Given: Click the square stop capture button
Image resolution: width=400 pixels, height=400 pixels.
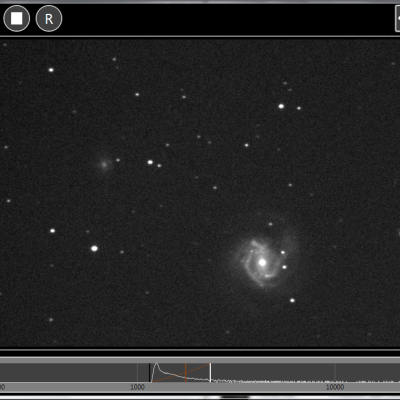Looking at the screenshot, I should click(x=16, y=19).
